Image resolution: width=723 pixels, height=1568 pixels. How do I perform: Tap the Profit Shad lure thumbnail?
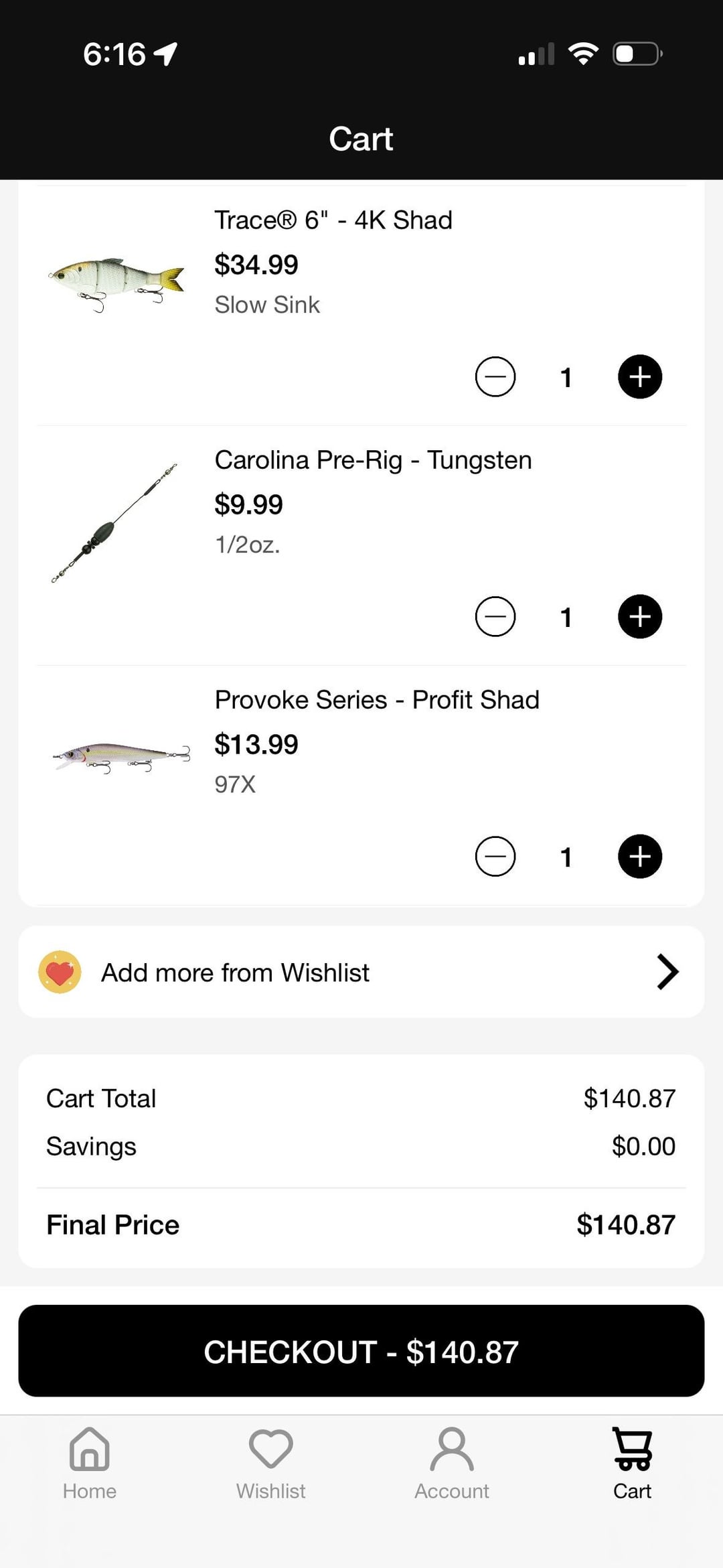click(x=120, y=756)
